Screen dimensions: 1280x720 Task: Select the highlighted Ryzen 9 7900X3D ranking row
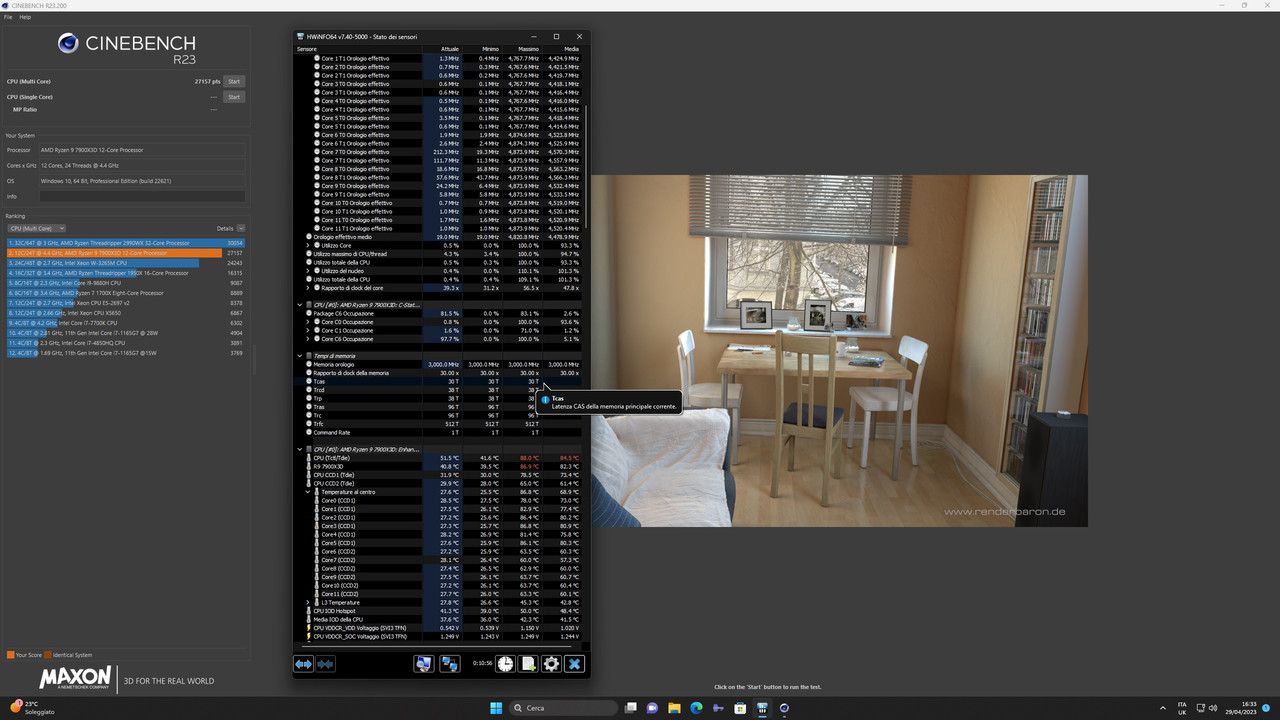tap(126, 253)
